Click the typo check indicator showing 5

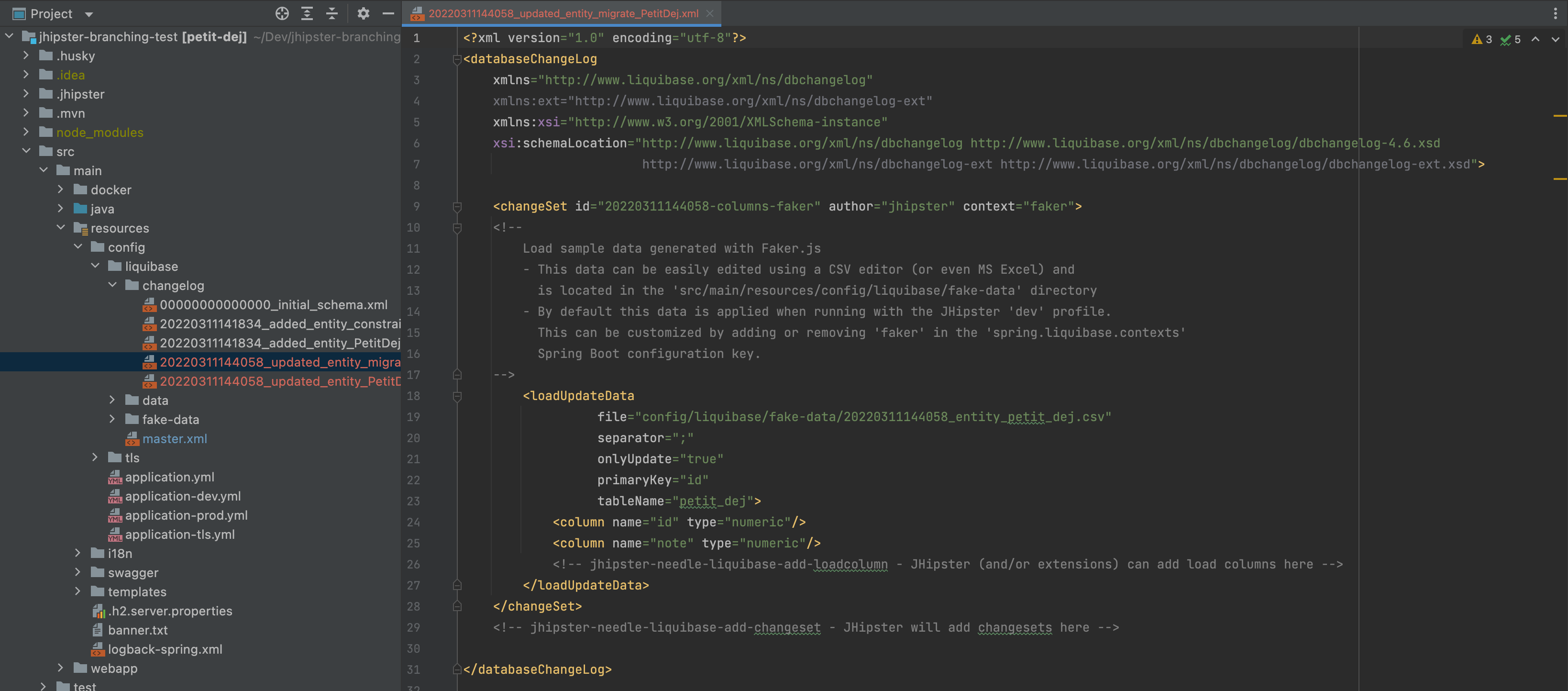(1511, 40)
